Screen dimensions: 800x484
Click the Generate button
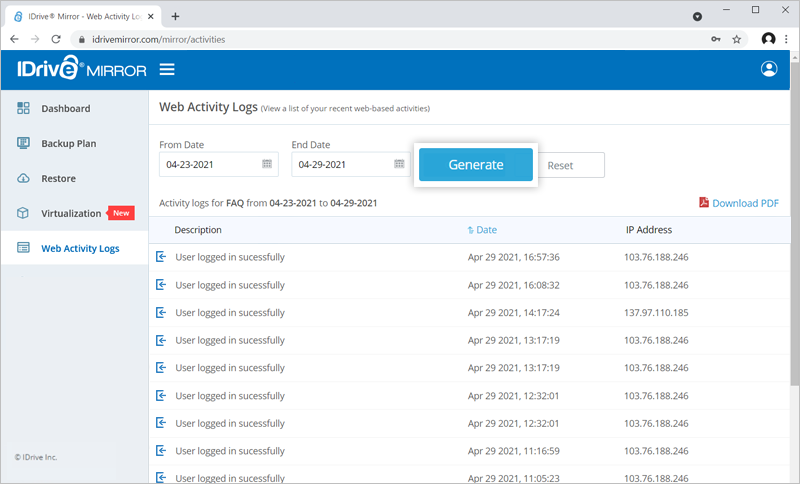point(476,165)
